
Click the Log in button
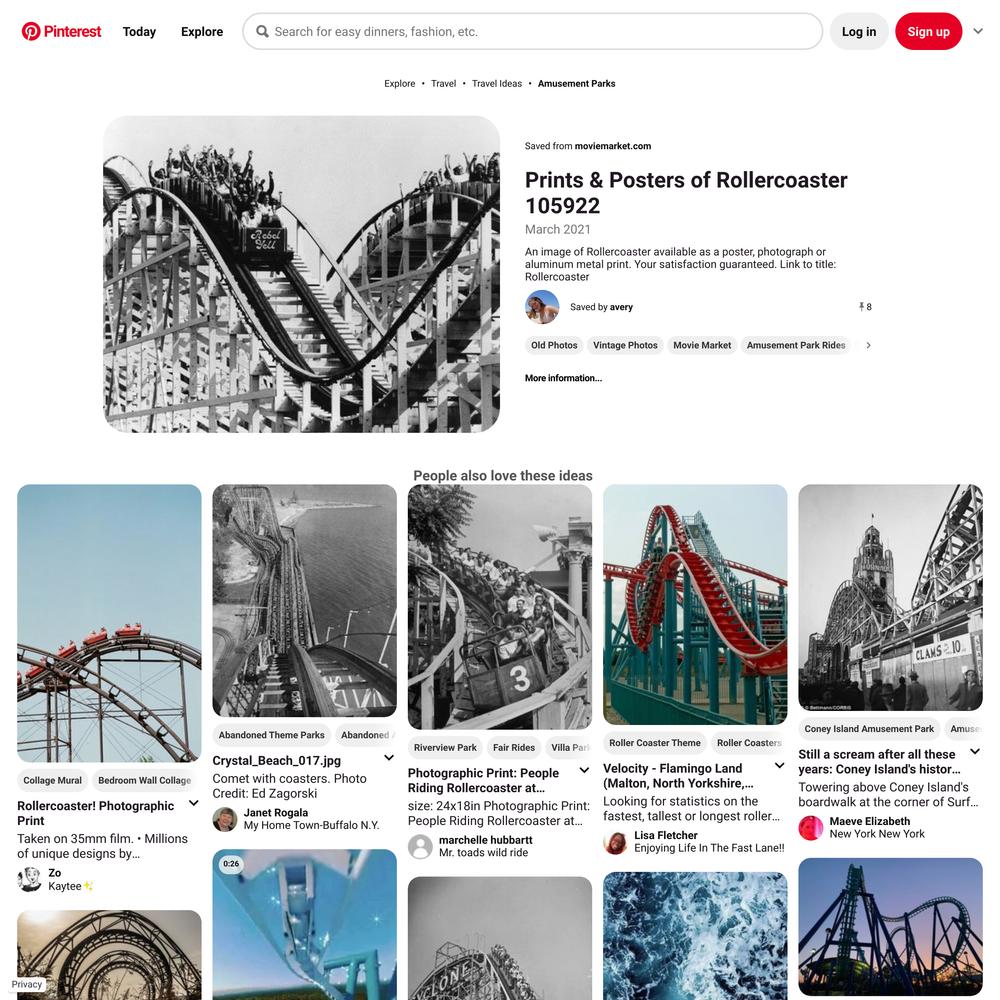coord(859,31)
